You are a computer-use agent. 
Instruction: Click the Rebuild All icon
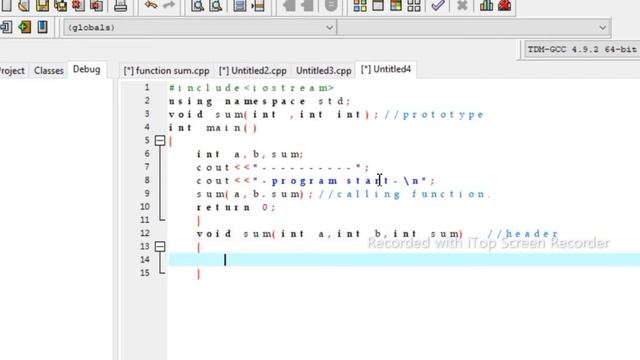[414, 5]
